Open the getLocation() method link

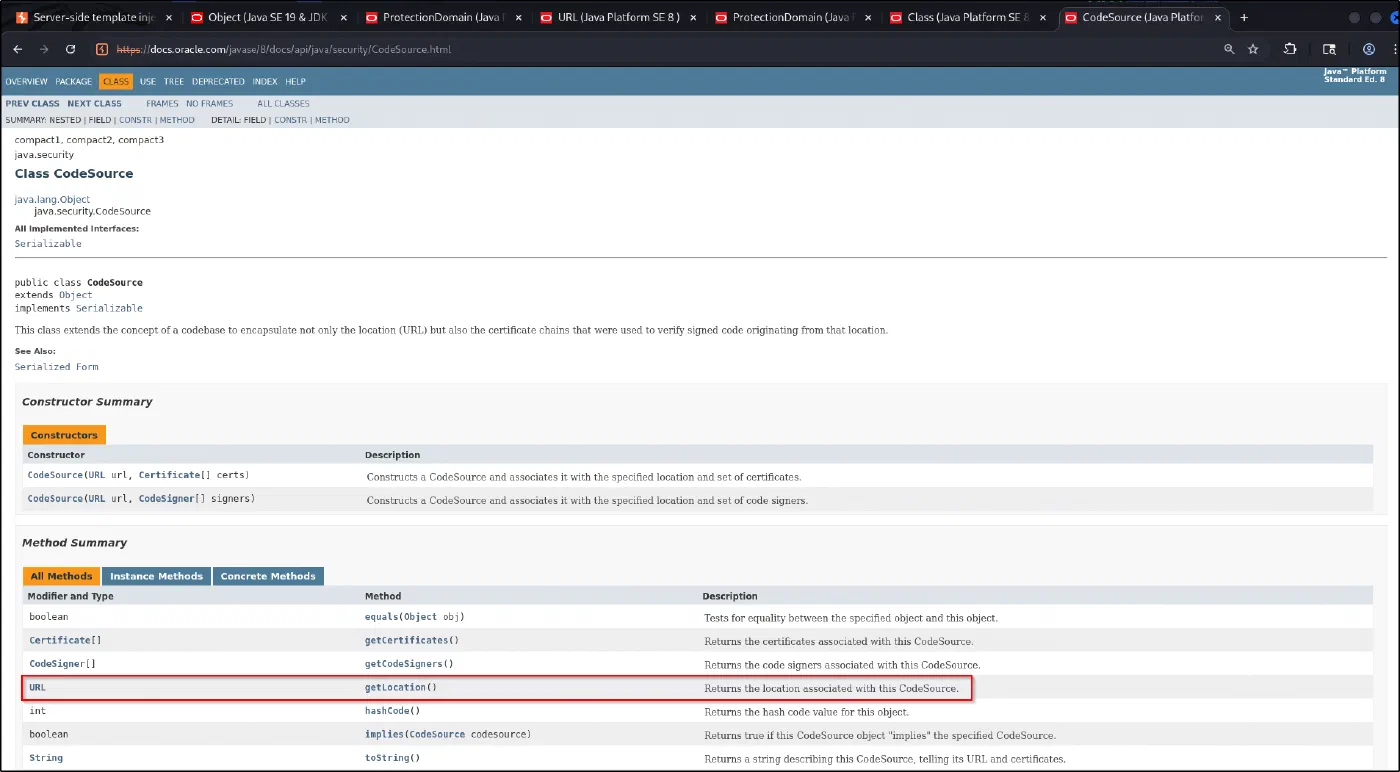click(396, 688)
